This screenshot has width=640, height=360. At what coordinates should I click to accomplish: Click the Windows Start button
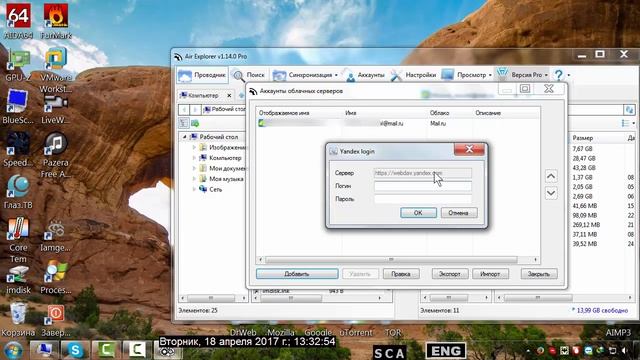pyautogui.click(x=13, y=351)
